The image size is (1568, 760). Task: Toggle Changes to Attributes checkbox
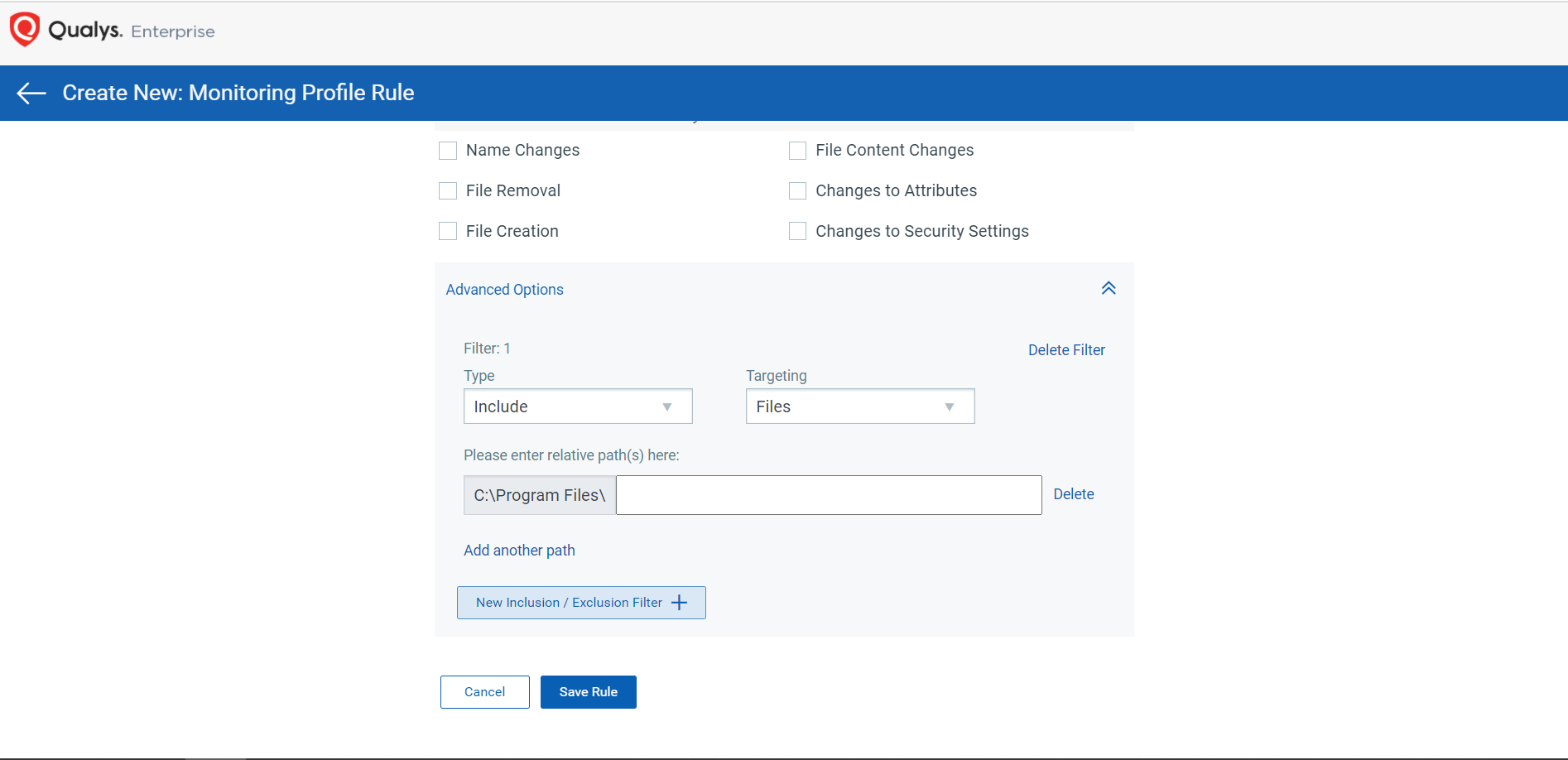[797, 191]
